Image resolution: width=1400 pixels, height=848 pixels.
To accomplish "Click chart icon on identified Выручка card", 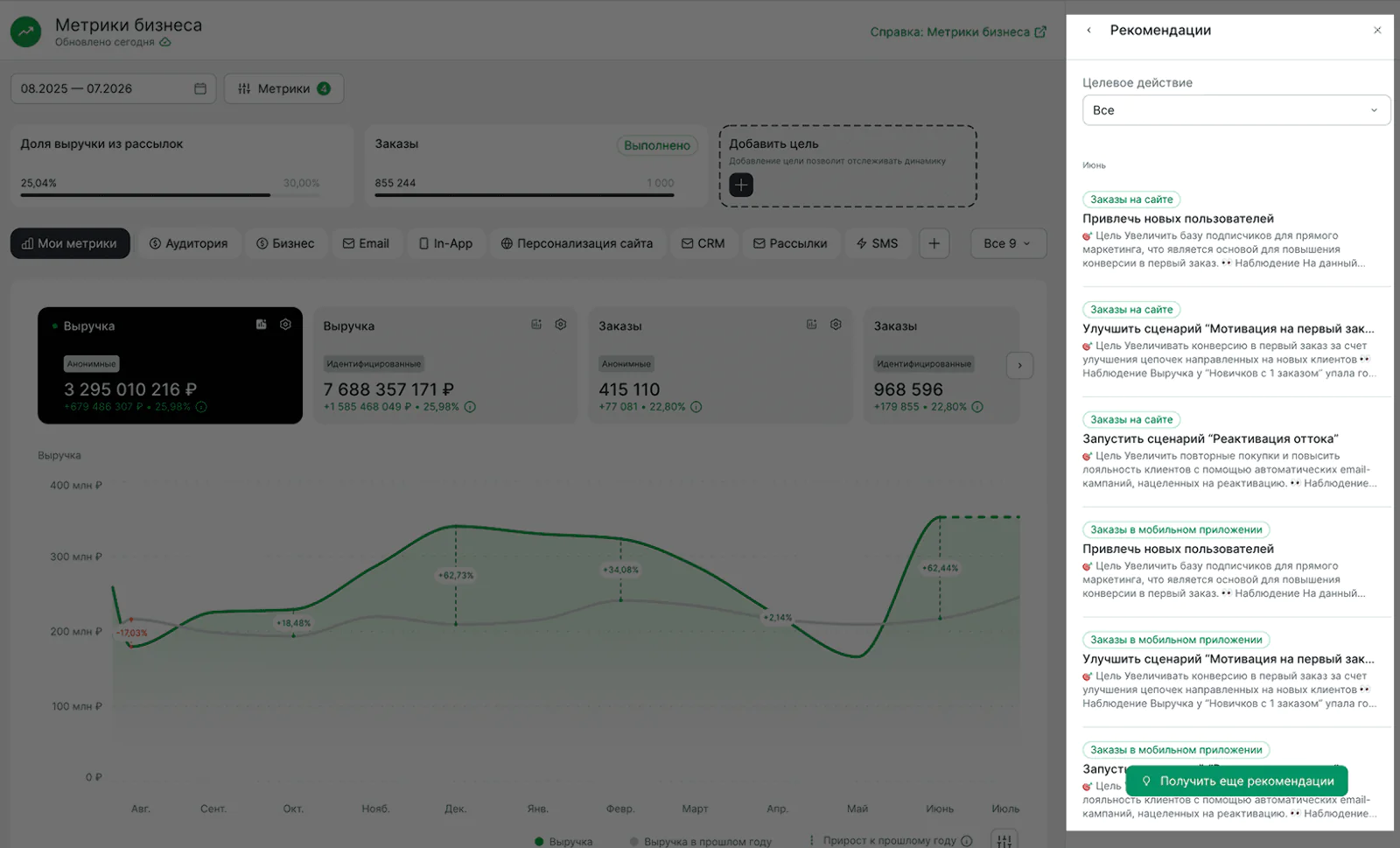I will [536, 325].
